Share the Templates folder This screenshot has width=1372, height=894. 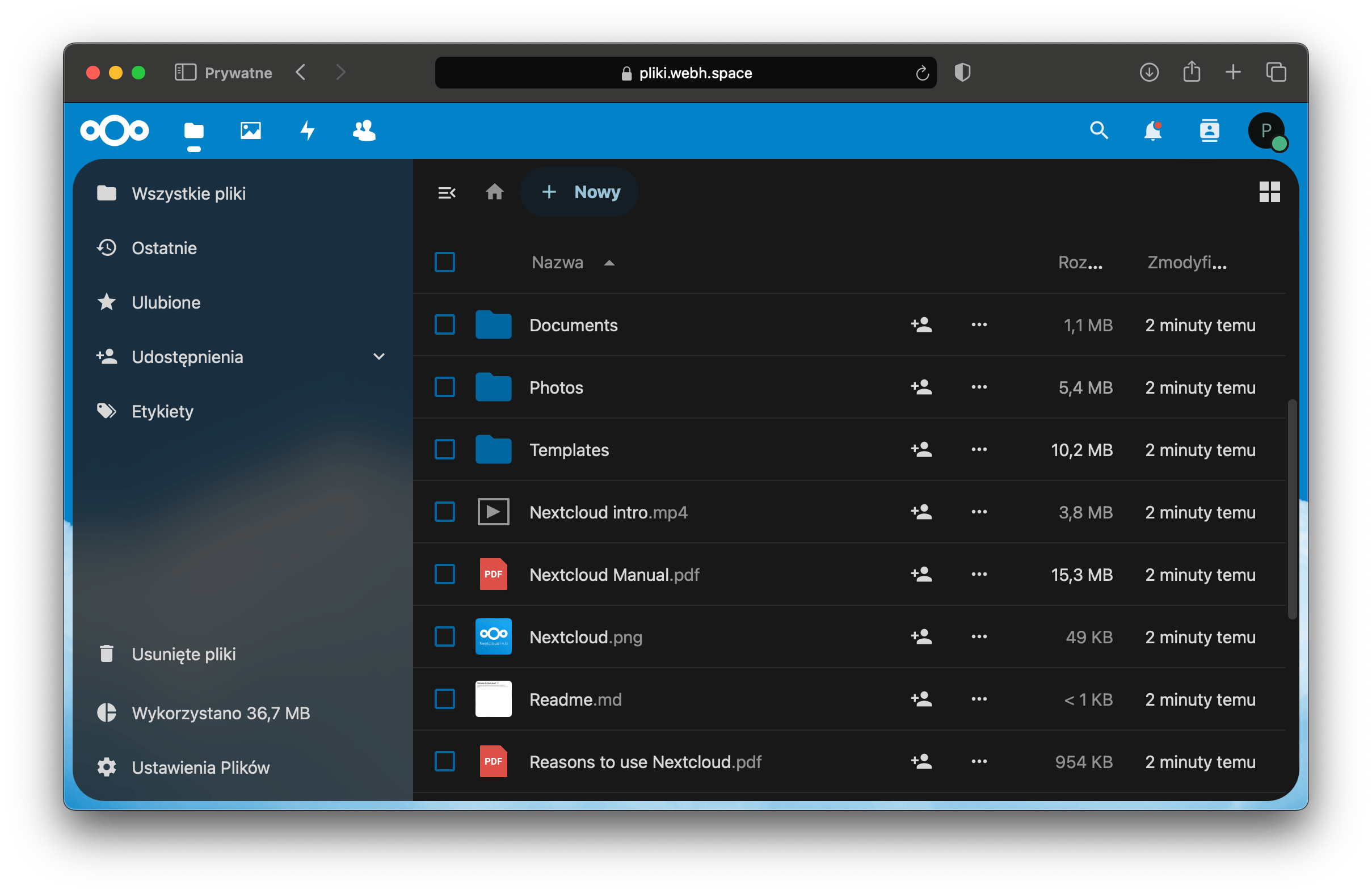921,450
